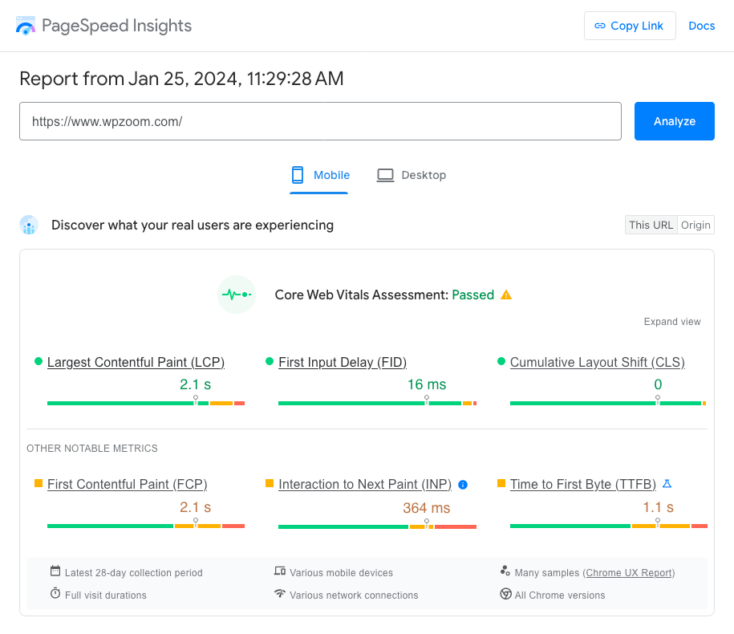The image size is (734, 634).
Task: Click the calendar icon for 28-day collection period
Action: (x=55, y=571)
